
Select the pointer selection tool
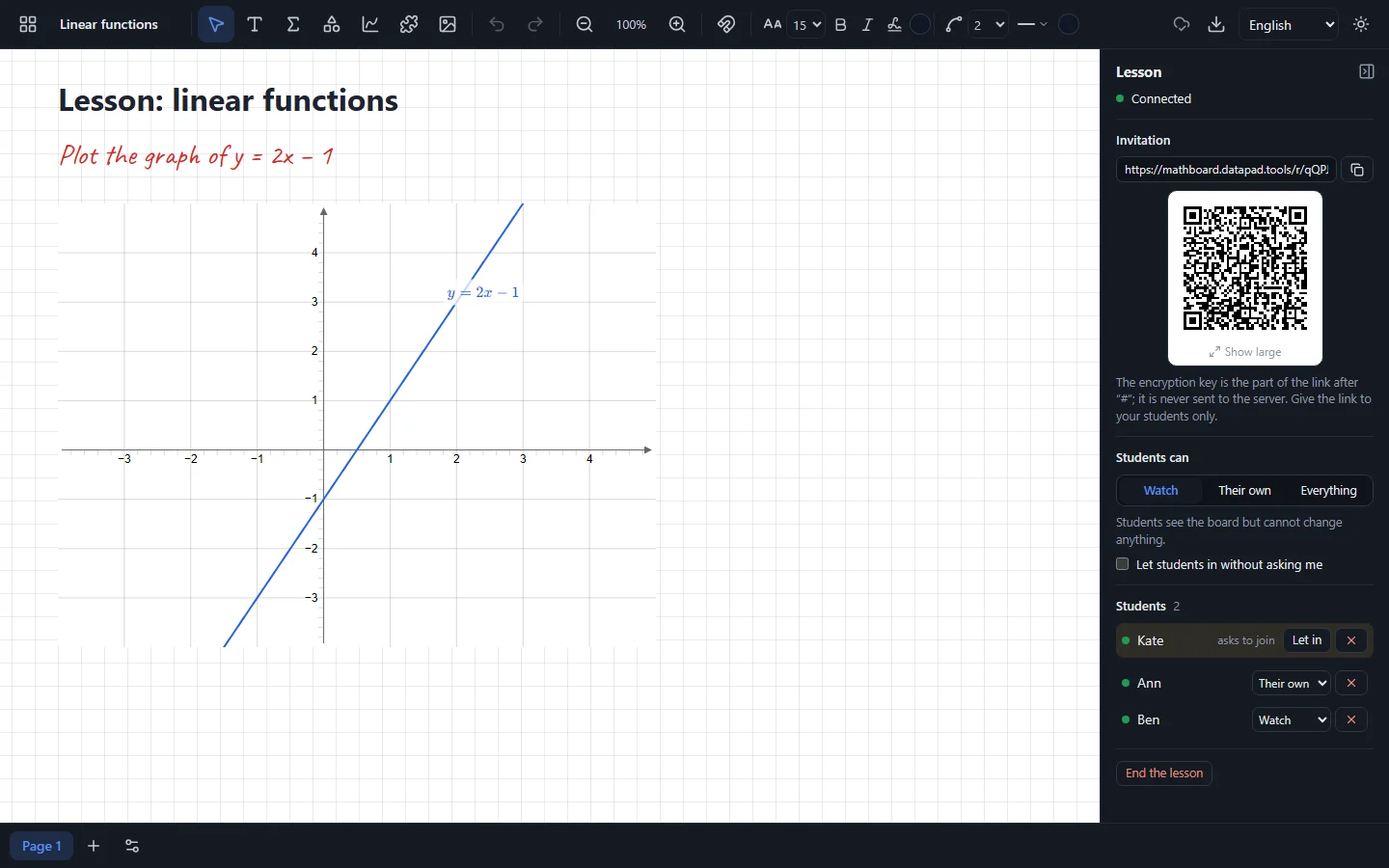(216, 24)
